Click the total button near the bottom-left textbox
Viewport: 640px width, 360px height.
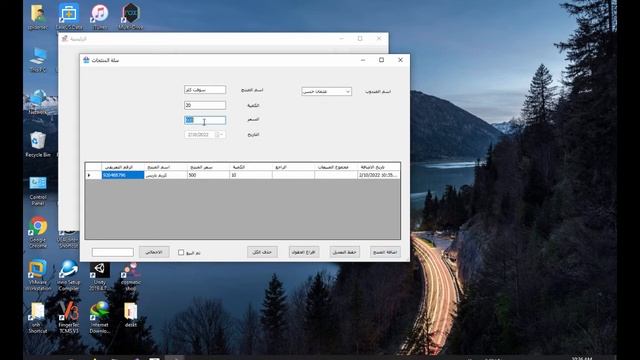[154, 252]
